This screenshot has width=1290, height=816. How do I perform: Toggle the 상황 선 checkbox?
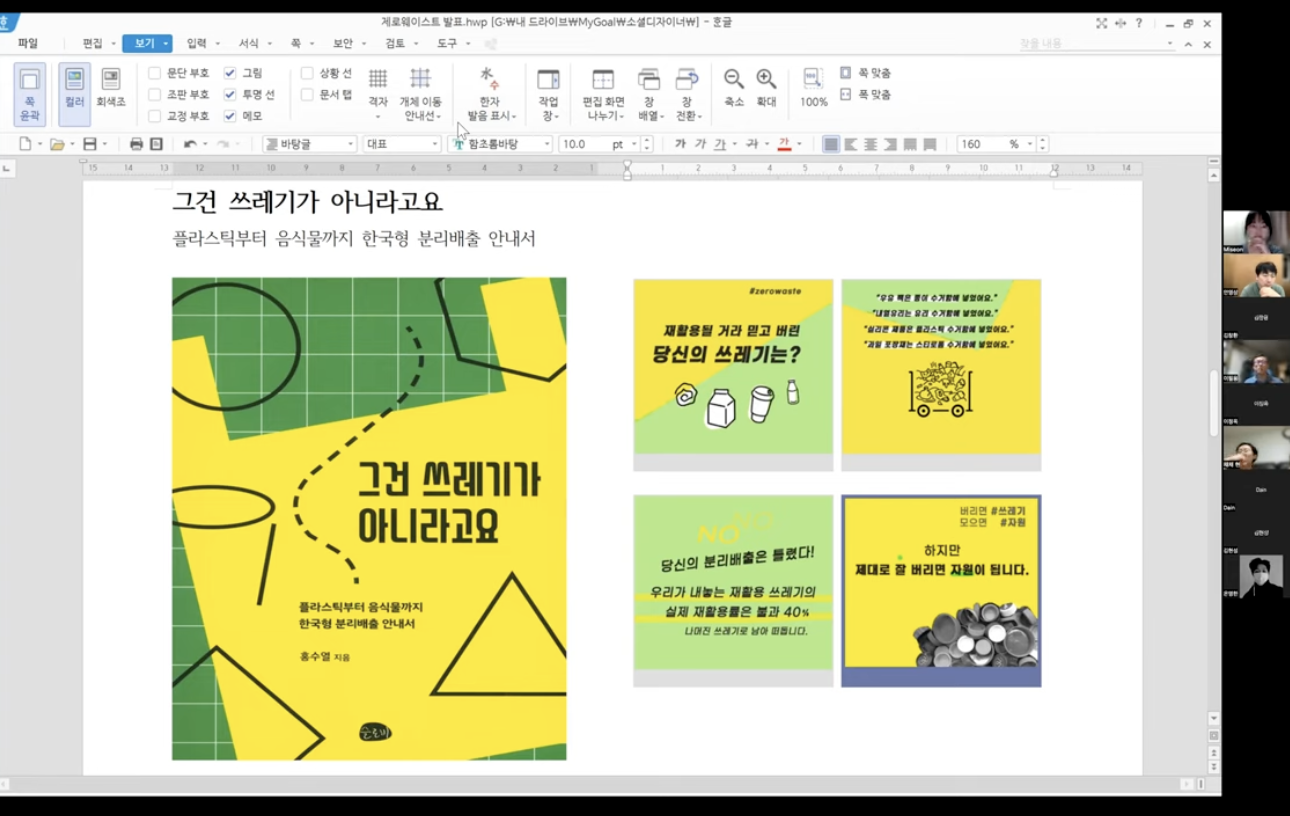307,73
